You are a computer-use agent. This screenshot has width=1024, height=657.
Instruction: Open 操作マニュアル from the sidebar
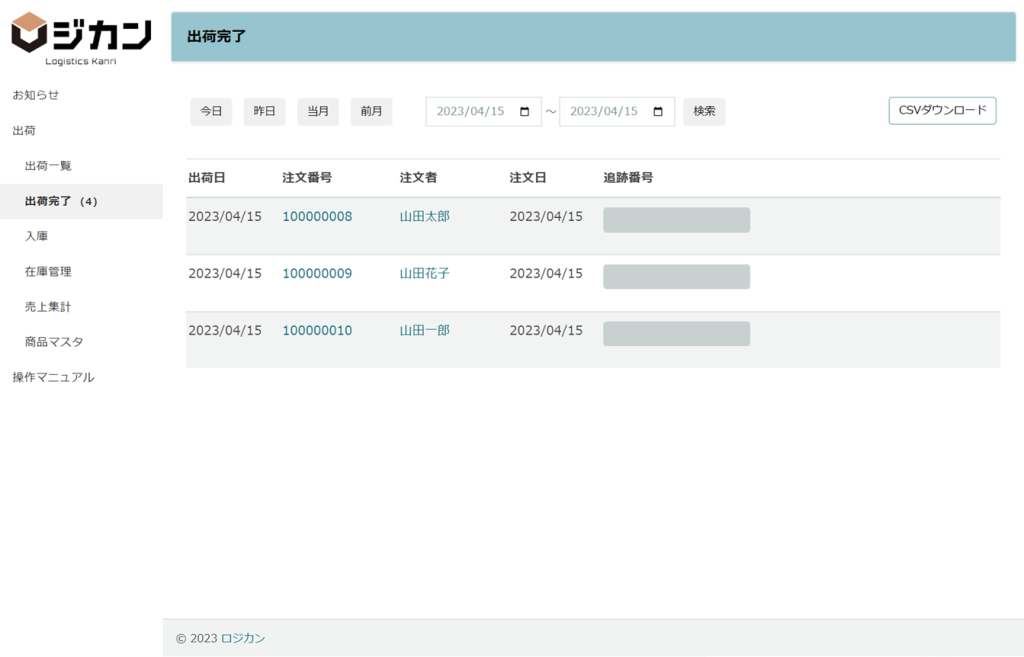(x=53, y=377)
